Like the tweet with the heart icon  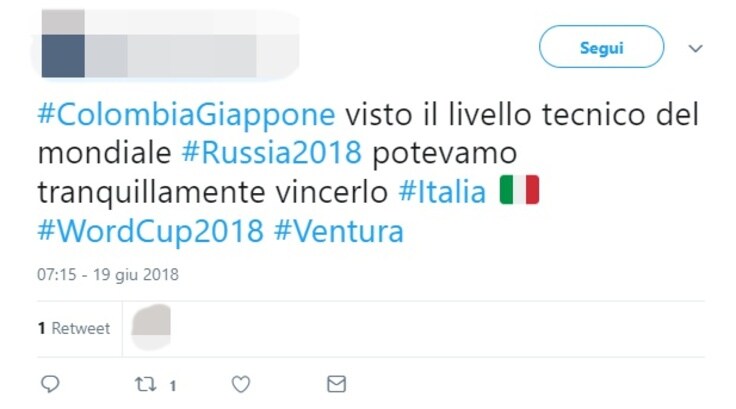click(x=241, y=385)
